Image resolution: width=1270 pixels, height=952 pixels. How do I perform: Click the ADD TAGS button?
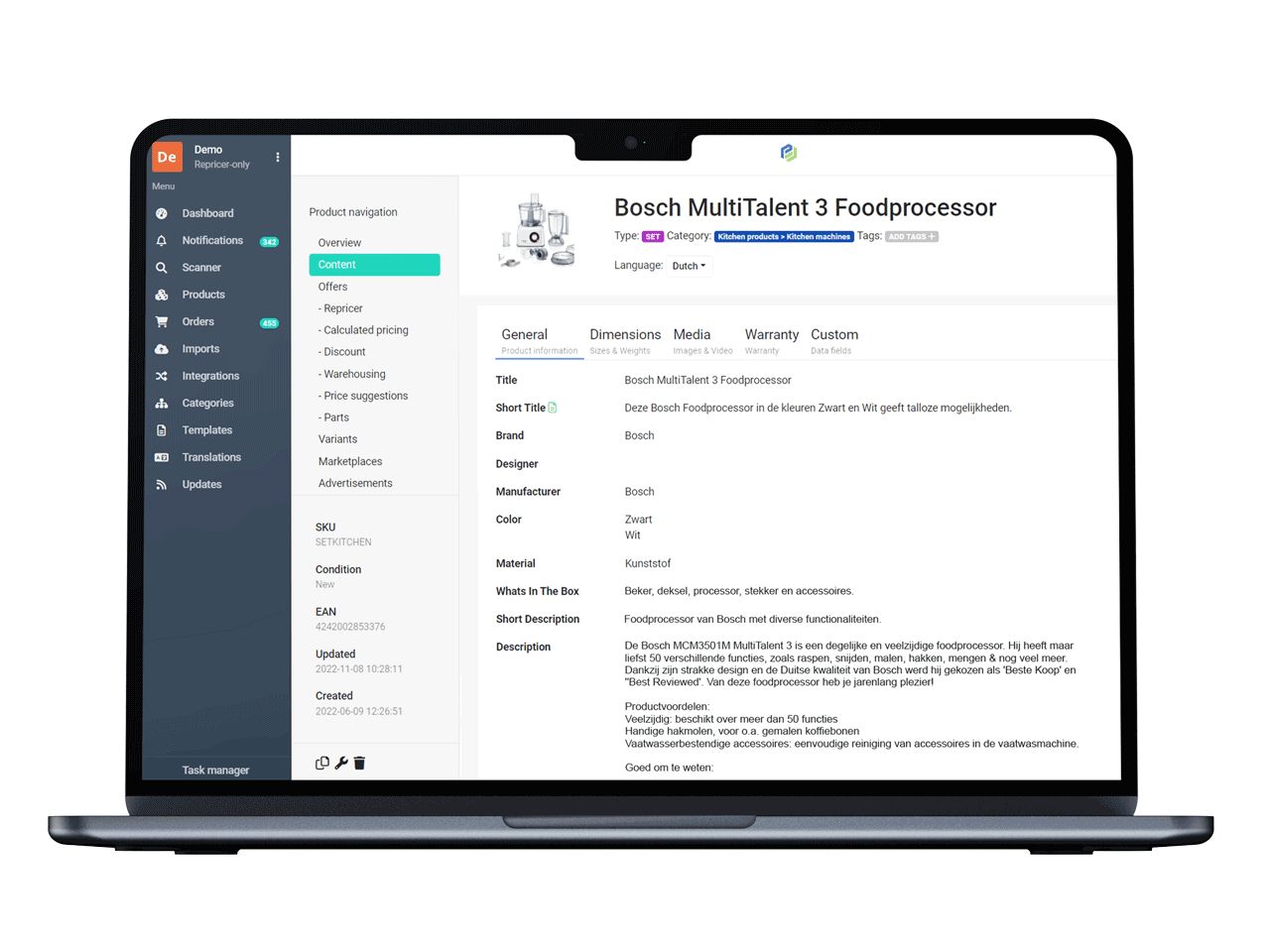(x=911, y=237)
